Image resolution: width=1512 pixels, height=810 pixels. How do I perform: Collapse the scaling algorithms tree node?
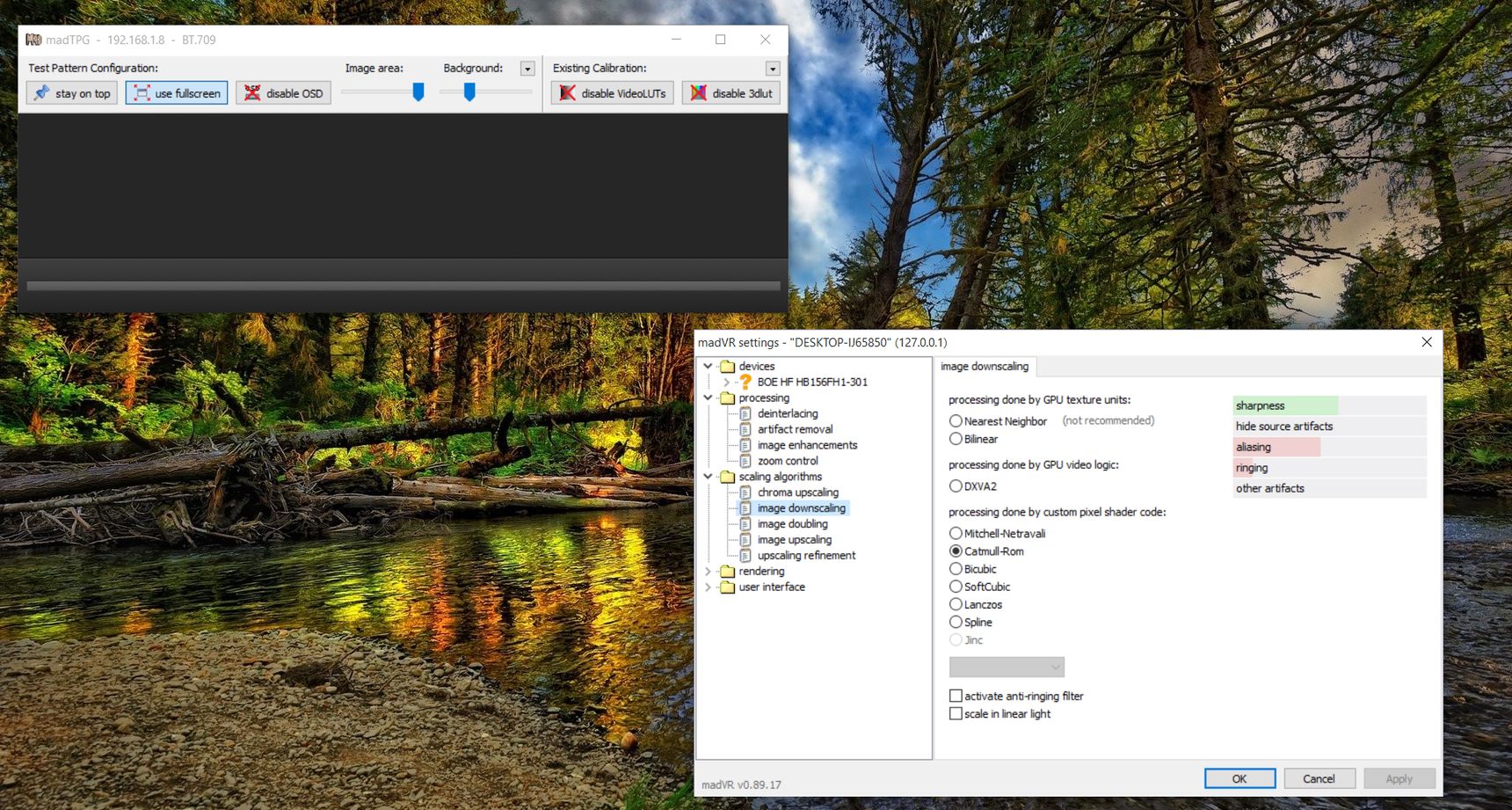(x=709, y=477)
